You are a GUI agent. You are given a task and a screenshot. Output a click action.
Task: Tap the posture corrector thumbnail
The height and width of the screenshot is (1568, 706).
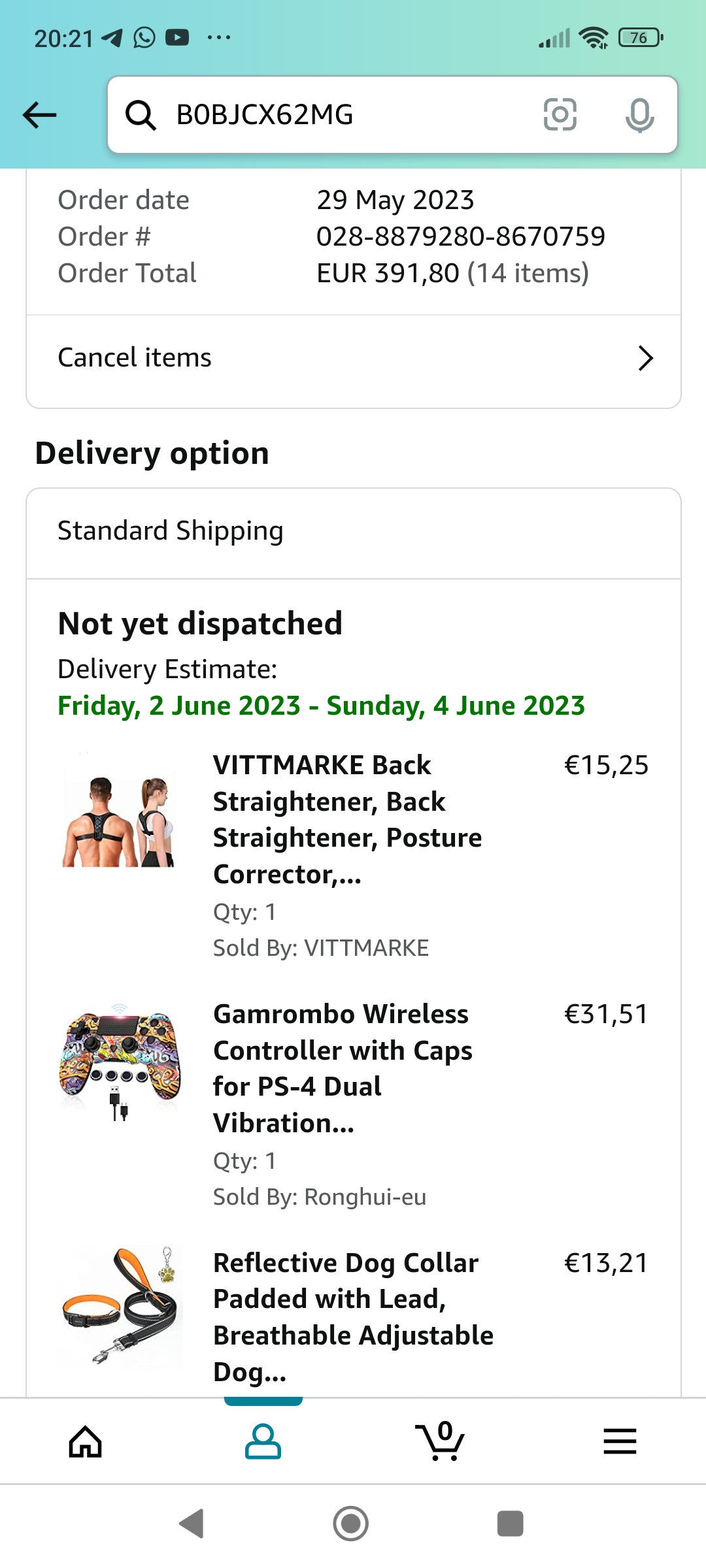119,821
